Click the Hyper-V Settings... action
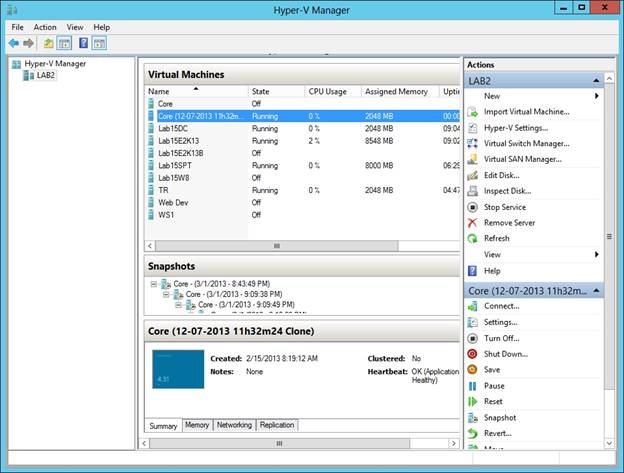This screenshot has height=473, width=624. coord(516,128)
